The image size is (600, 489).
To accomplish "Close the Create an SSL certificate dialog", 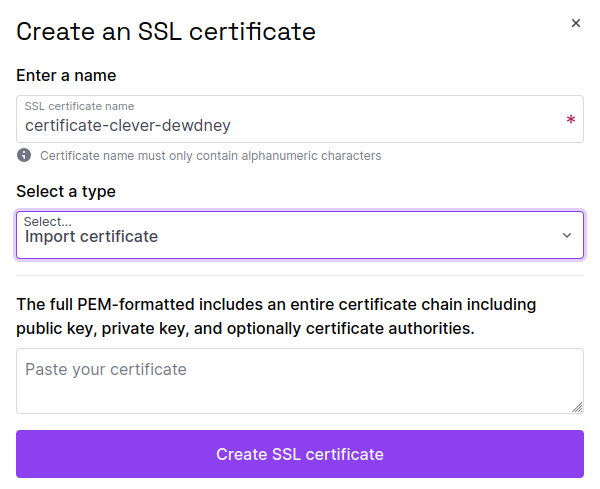I will pyautogui.click(x=575, y=23).
